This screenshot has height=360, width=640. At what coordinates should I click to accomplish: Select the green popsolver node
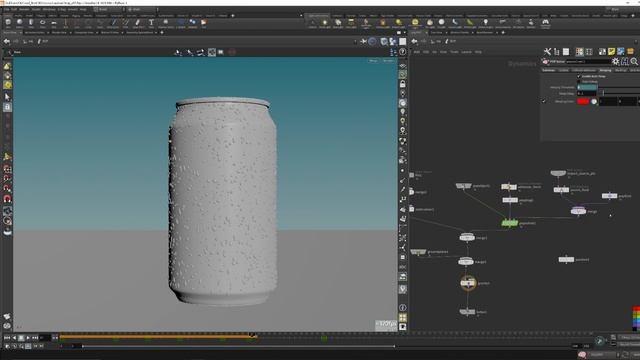pos(509,223)
